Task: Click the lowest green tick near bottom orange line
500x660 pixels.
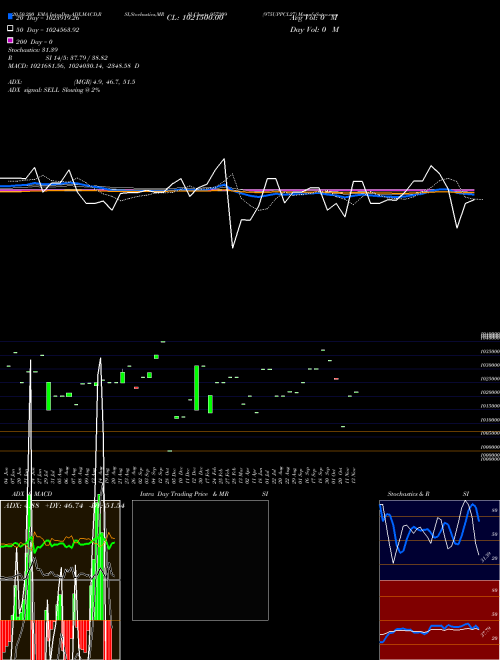Action: [170, 451]
